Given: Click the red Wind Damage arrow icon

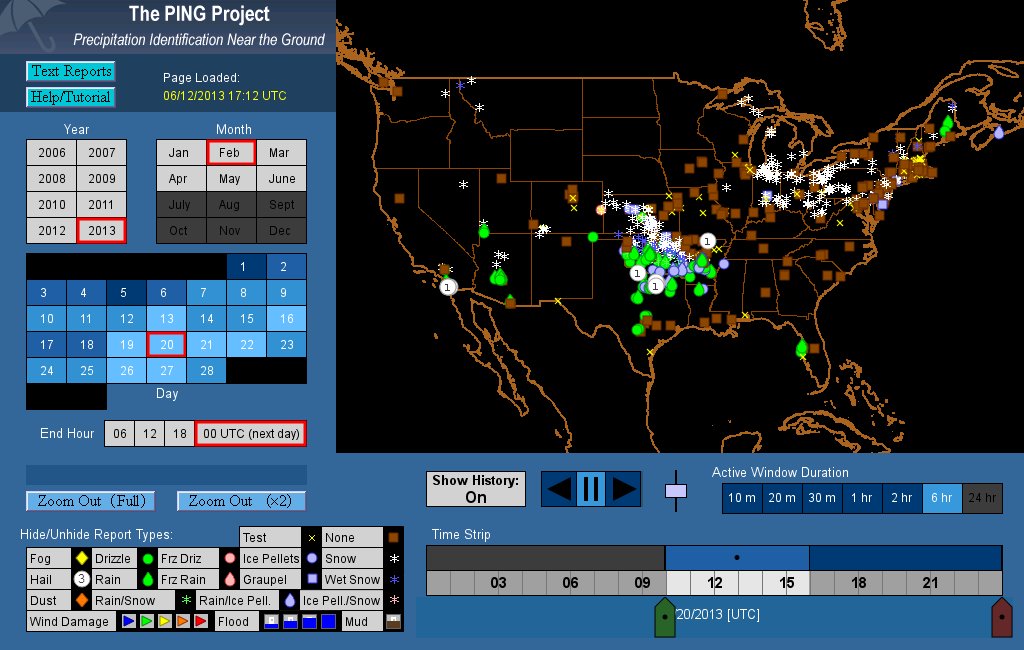Looking at the screenshot, I should pyautogui.click(x=200, y=622).
